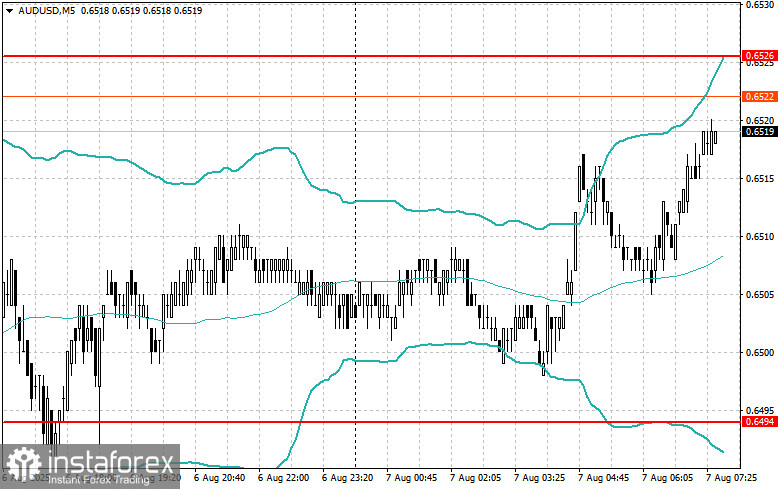Viewport: 781px width, 489px height.
Task: Select the 7 Aug 00:45 time label
Action: (411, 478)
